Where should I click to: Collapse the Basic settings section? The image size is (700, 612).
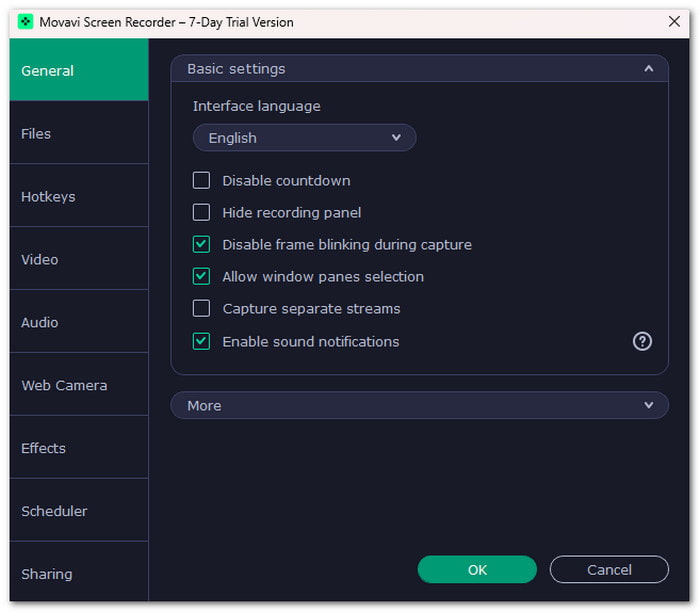[x=649, y=69]
